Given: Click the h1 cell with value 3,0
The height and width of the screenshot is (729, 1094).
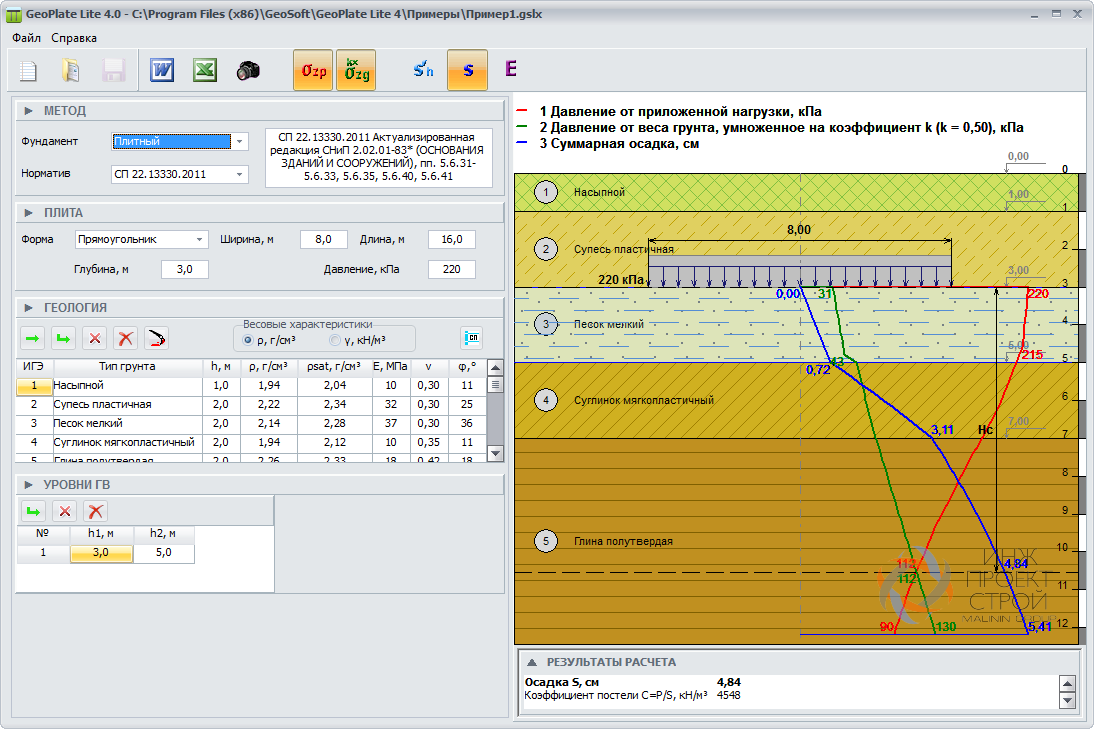Looking at the screenshot, I should 100,553.
